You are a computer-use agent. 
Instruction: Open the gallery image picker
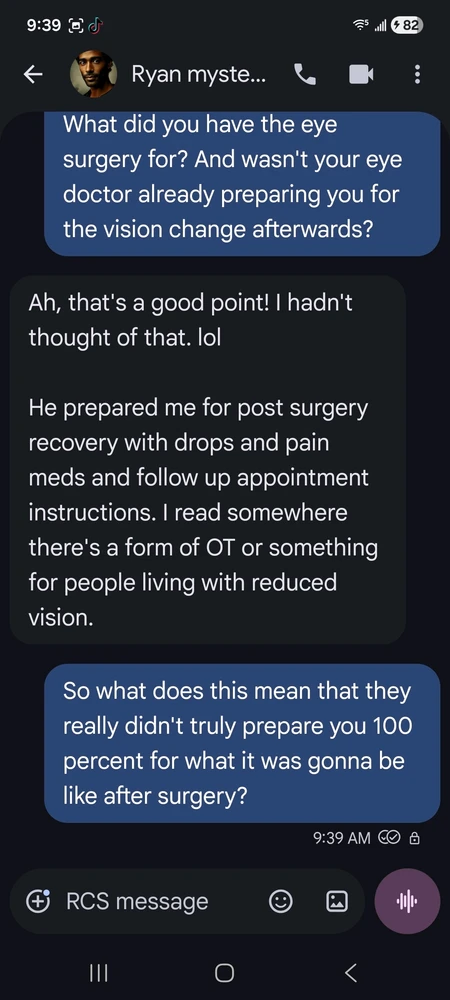click(337, 901)
